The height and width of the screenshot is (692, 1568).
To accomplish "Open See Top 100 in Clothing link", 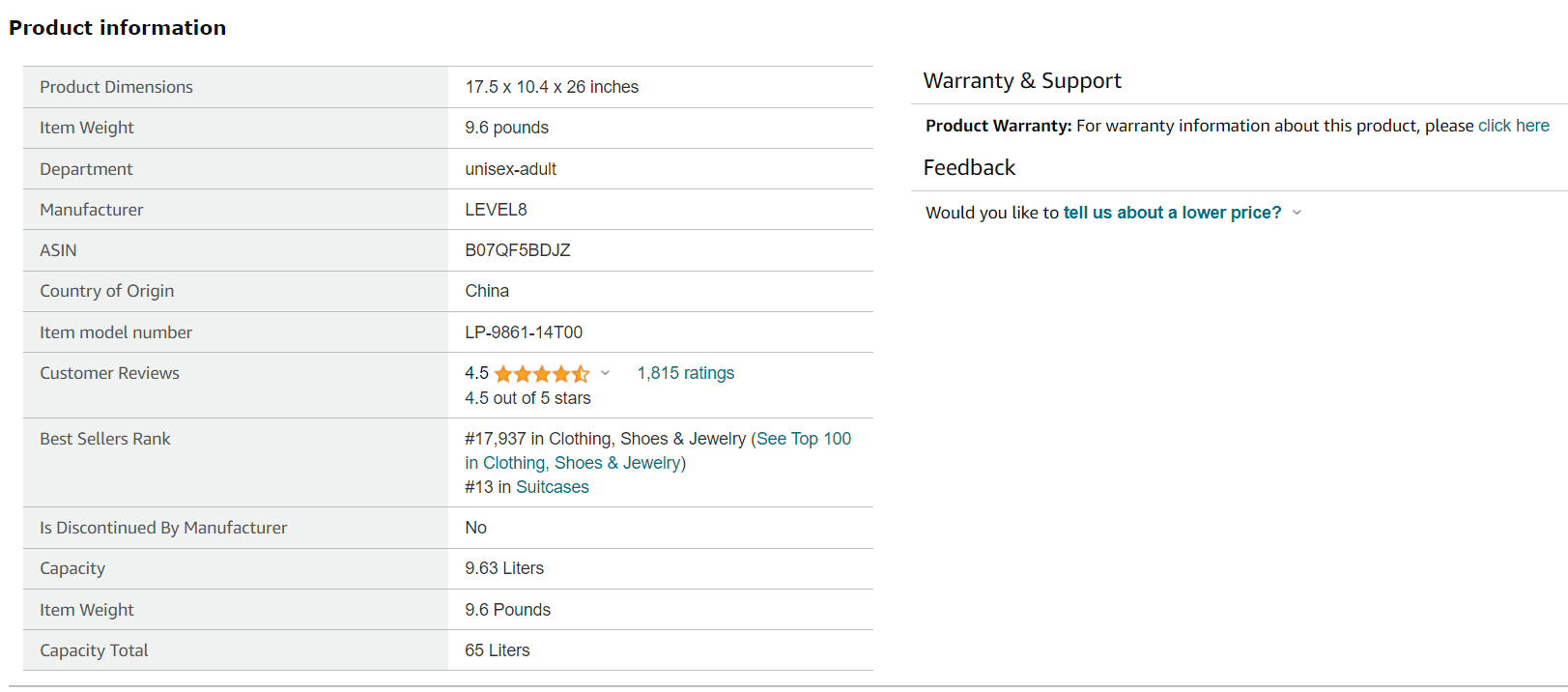I will [x=803, y=439].
